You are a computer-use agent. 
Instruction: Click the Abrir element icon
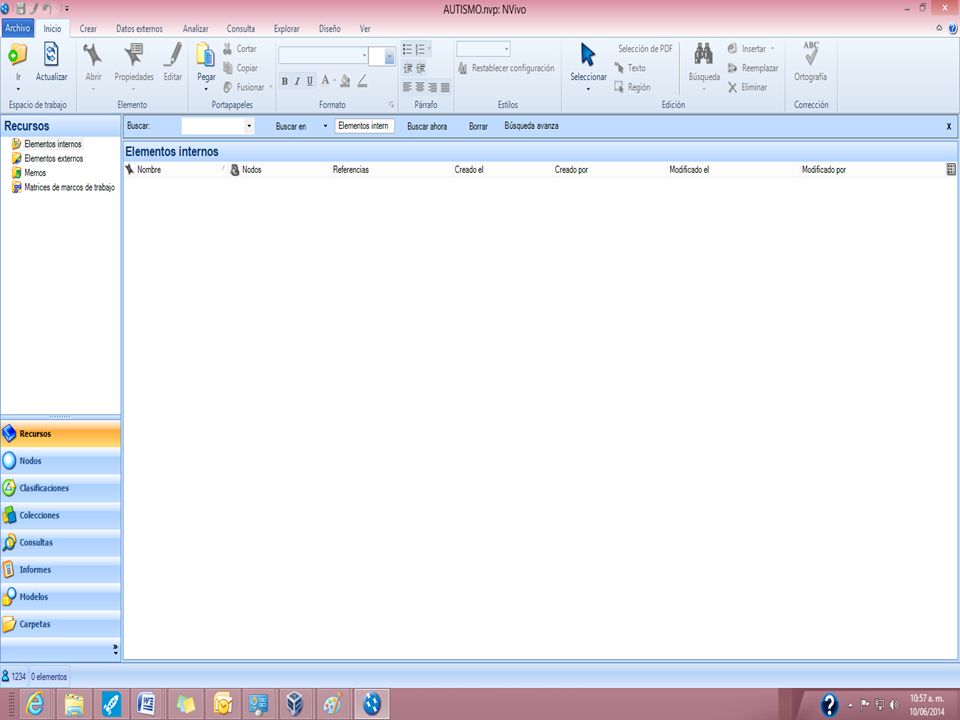tap(93, 54)
